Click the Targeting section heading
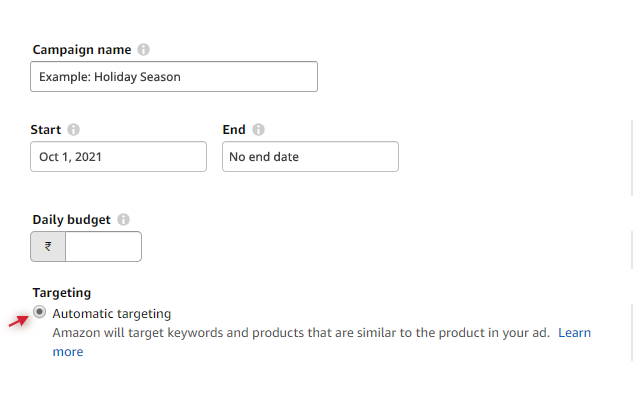635x403 pixels. [x=62, y=293]
